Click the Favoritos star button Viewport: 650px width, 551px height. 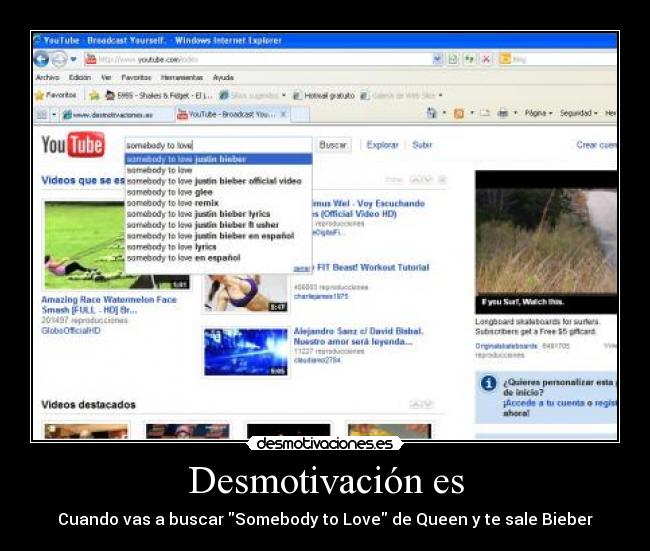56,95
